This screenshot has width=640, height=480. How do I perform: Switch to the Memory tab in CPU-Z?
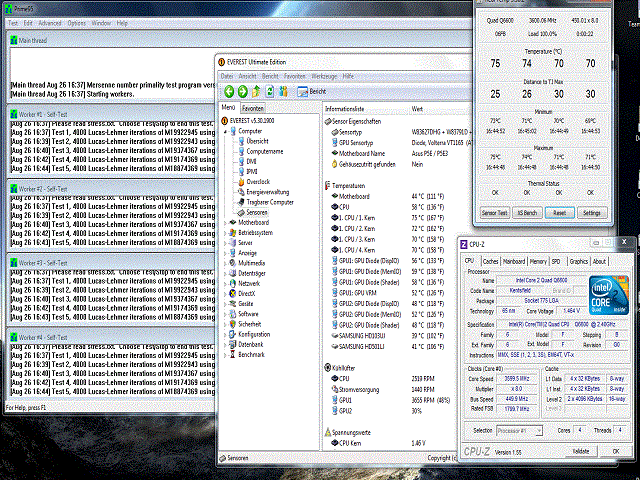coord(538,261)
